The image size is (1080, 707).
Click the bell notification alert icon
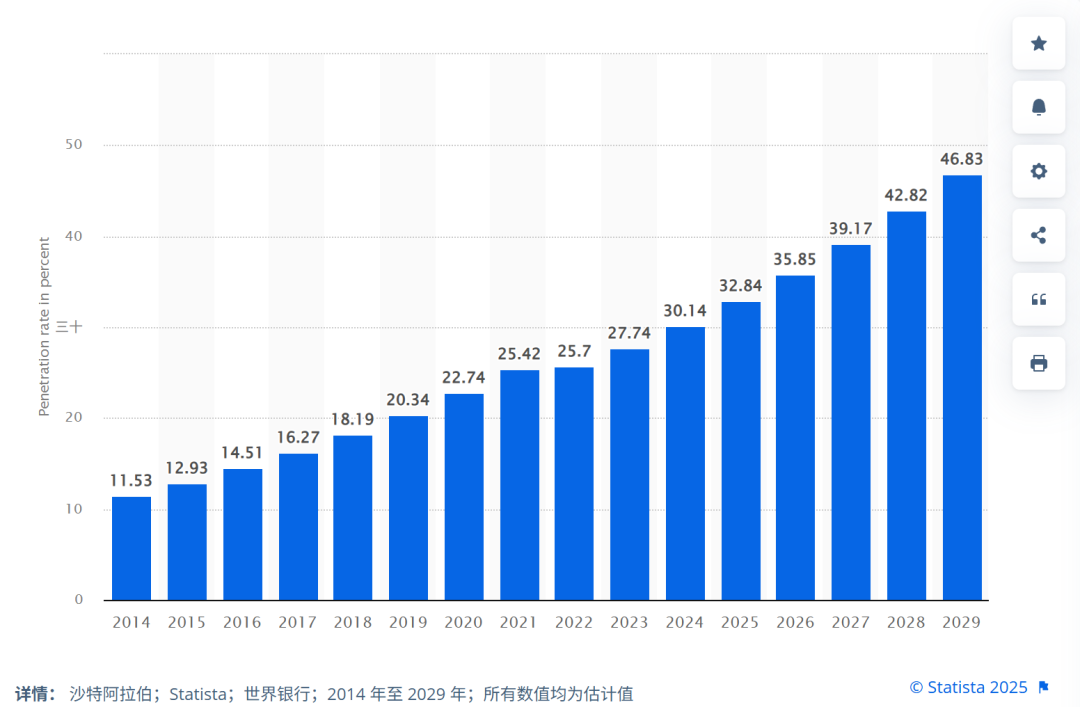pyautogui.click(x=1038, y=107)
